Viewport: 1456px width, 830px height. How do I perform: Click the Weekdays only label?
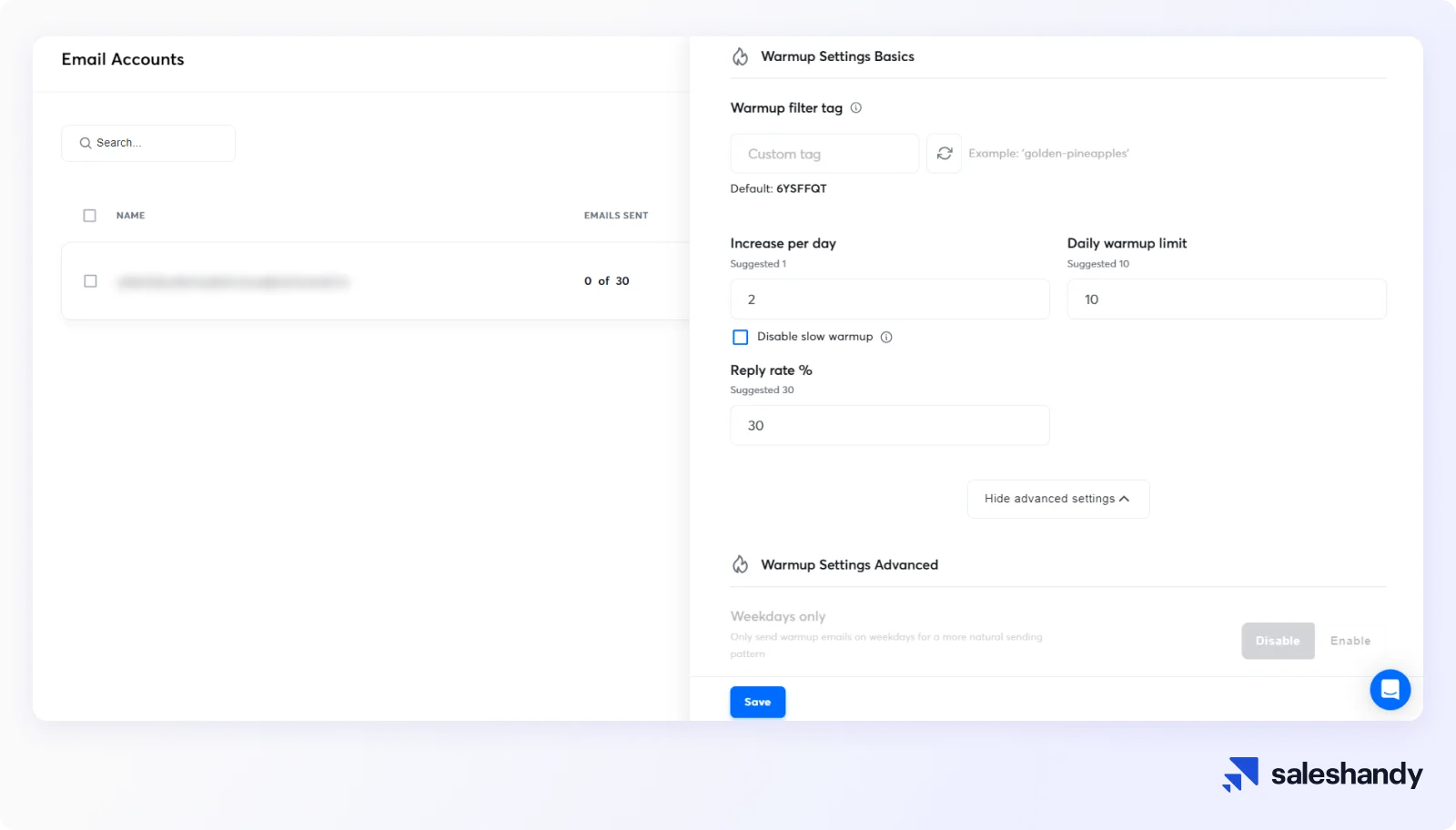(777, 616)
